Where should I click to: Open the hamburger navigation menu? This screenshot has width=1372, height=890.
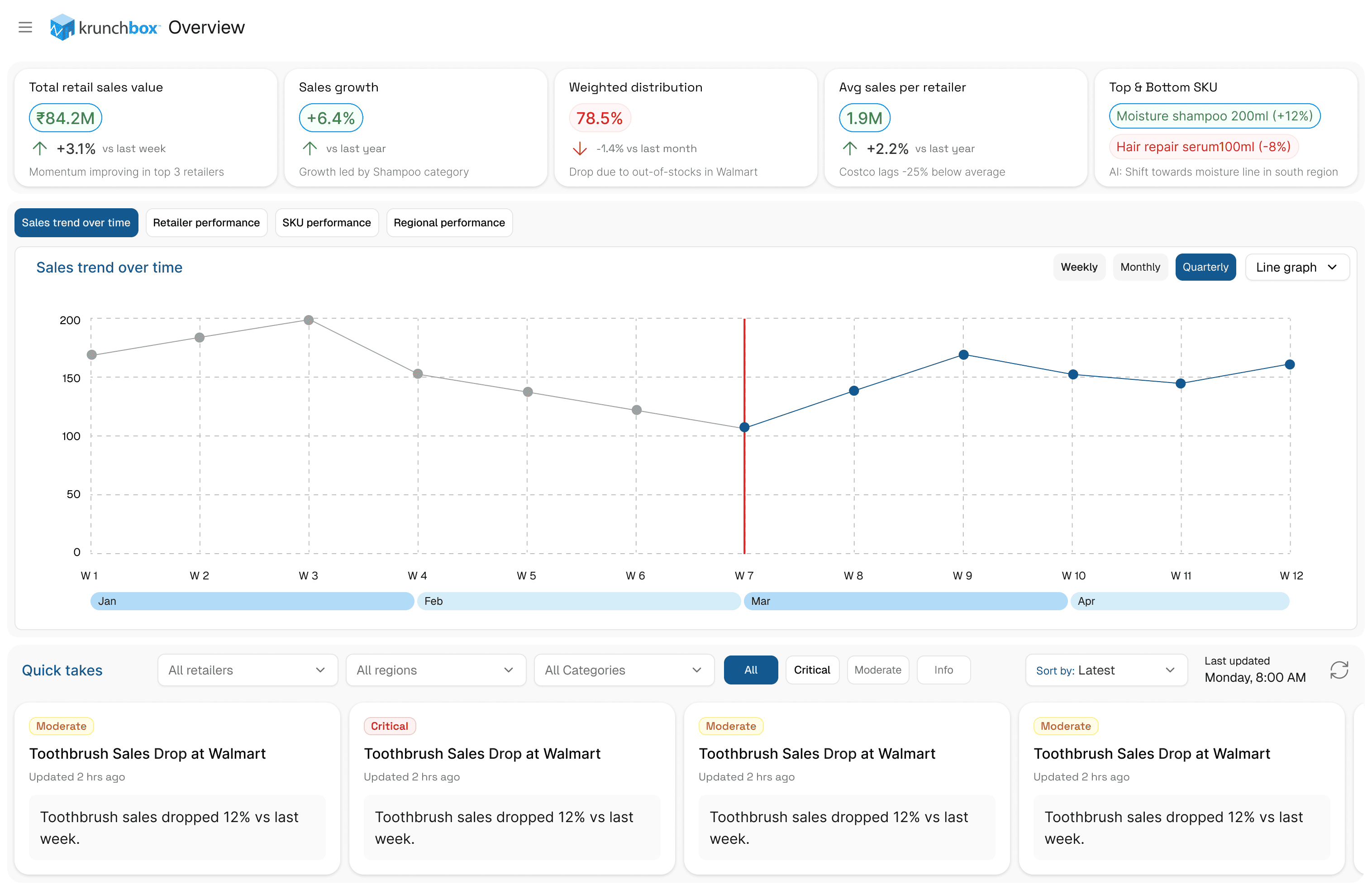coord(25,27)
